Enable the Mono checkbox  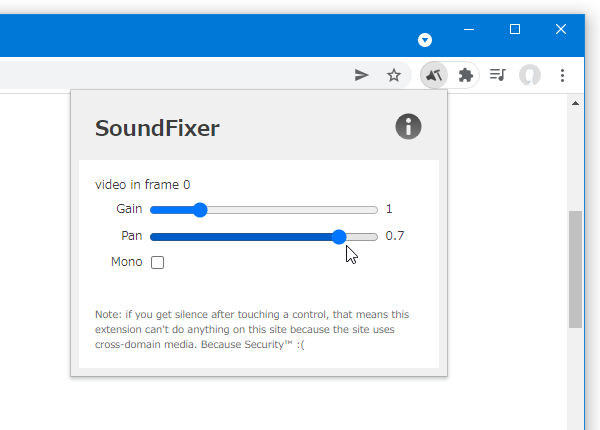pyautogui.click(x=157, y=262)
